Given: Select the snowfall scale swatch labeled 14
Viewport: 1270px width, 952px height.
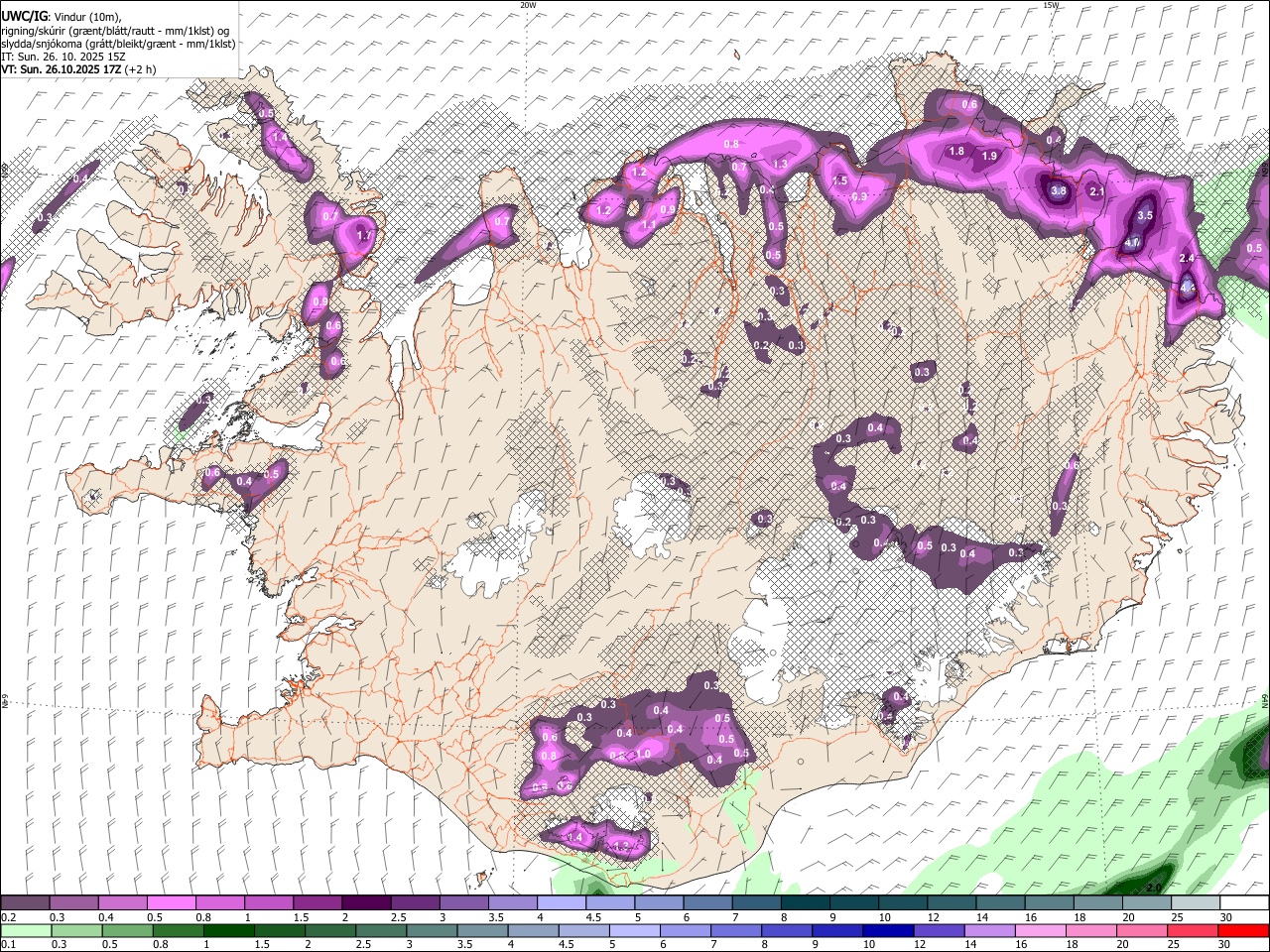Looking at the screenshot, I should [x=1000, y=903].
